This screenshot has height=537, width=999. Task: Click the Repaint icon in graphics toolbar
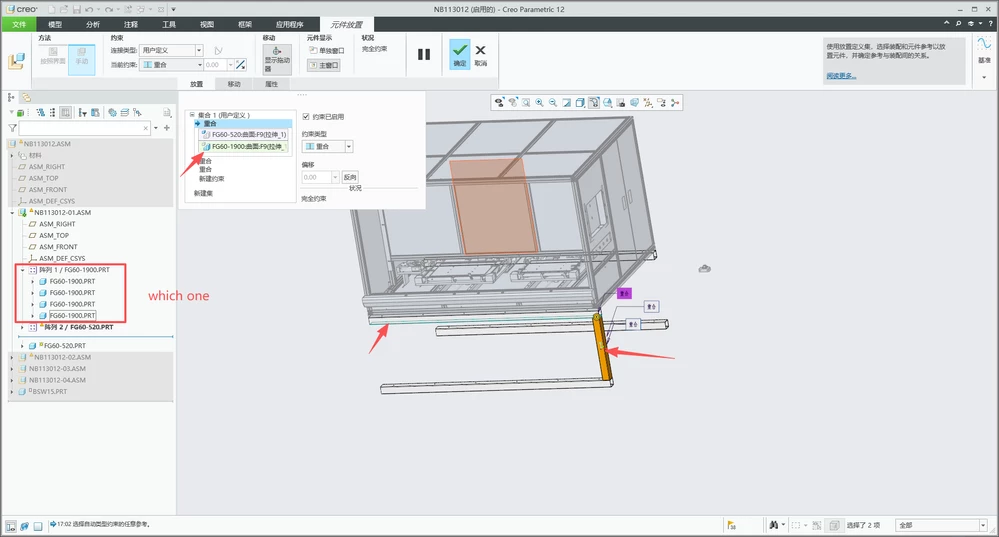coord(566,103)
